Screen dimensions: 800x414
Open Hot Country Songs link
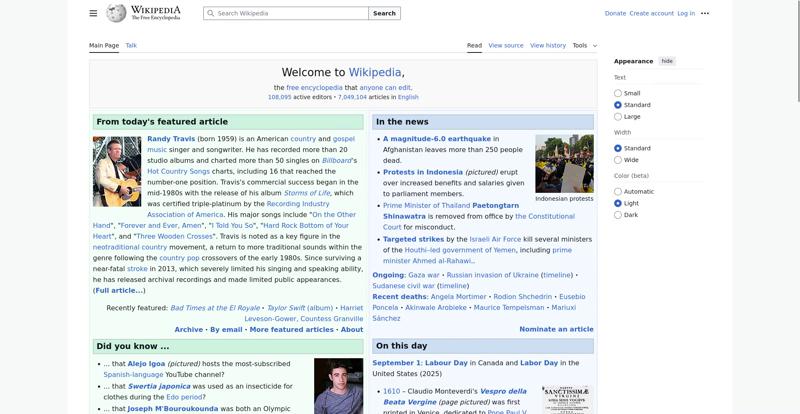point(179,172)
